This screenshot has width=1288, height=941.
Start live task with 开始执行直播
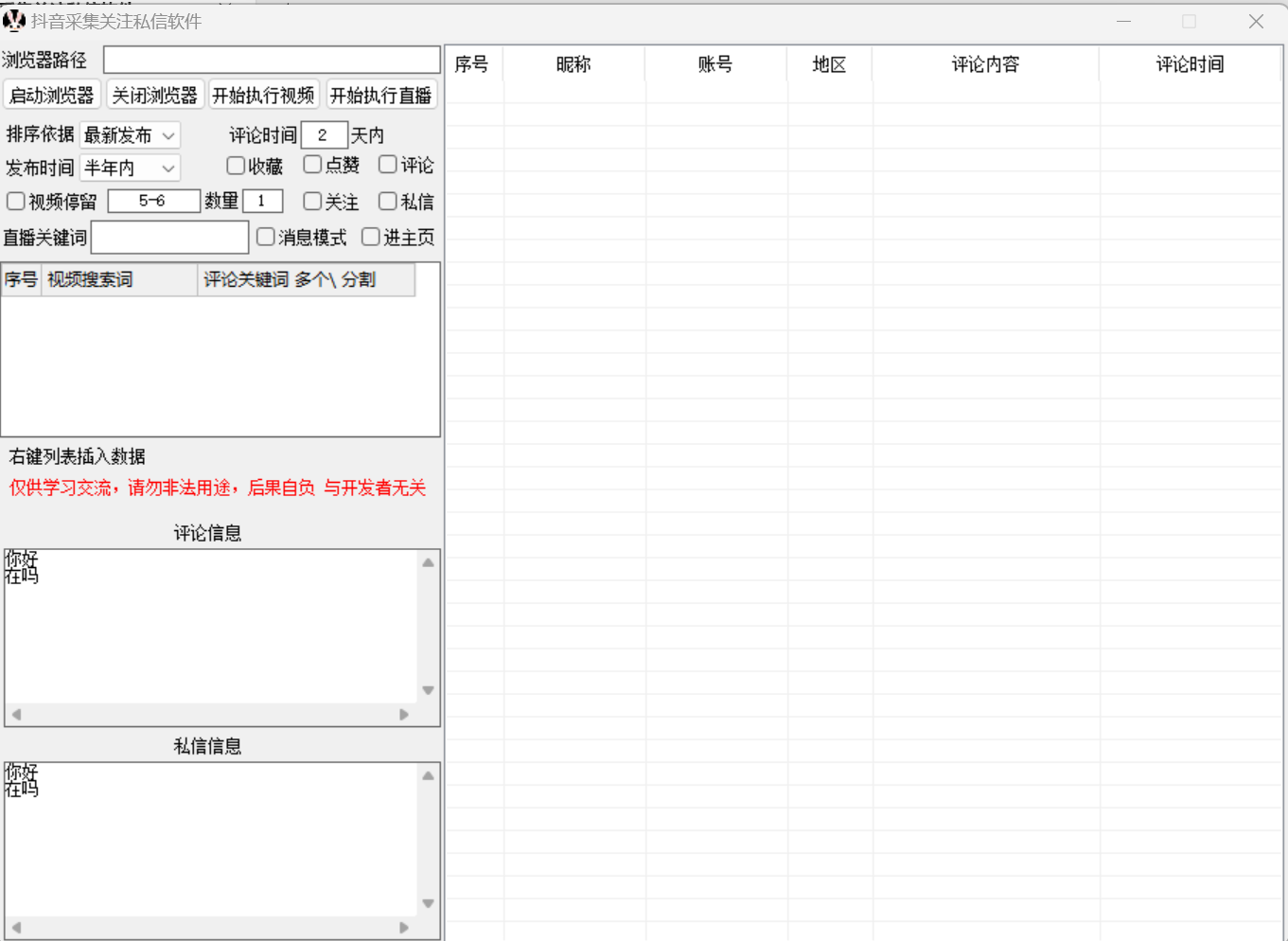(x=381, y=96)
